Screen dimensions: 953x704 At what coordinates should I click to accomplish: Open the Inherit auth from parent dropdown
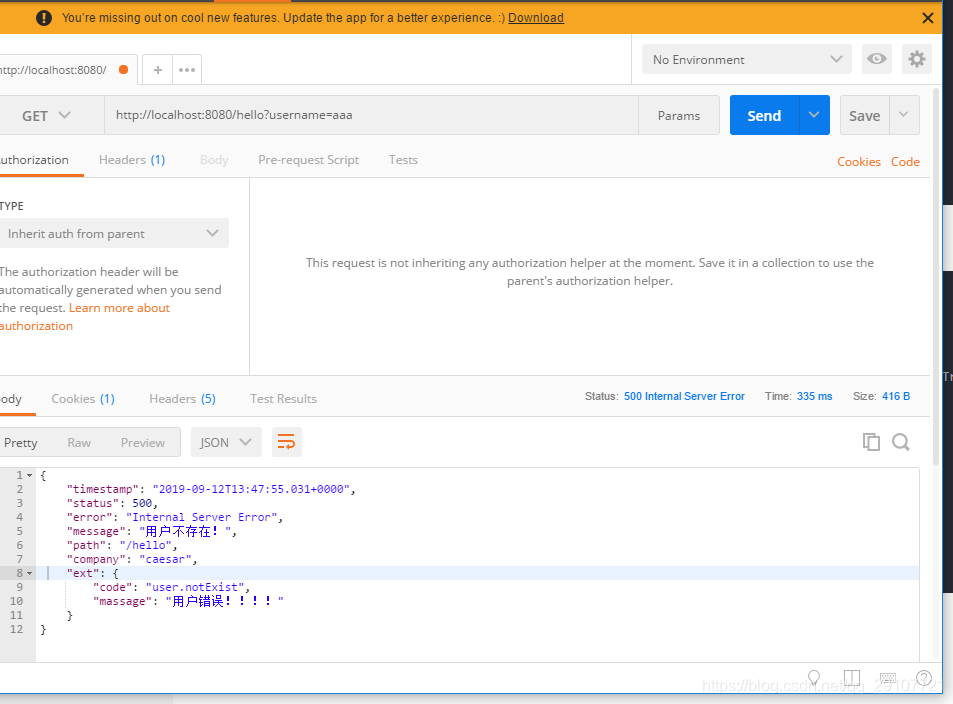tap(113, 233)
